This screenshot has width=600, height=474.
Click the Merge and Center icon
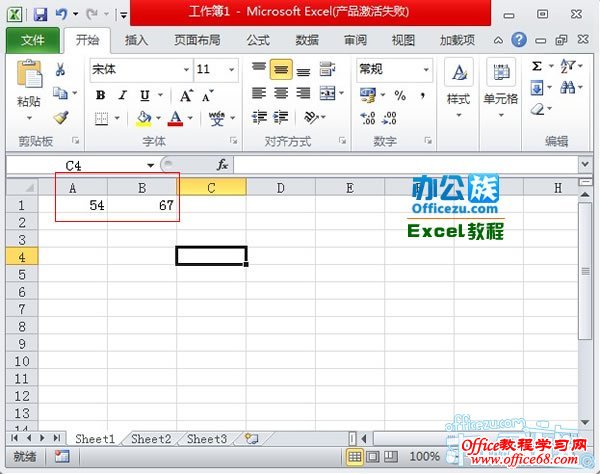coord(328,93)
